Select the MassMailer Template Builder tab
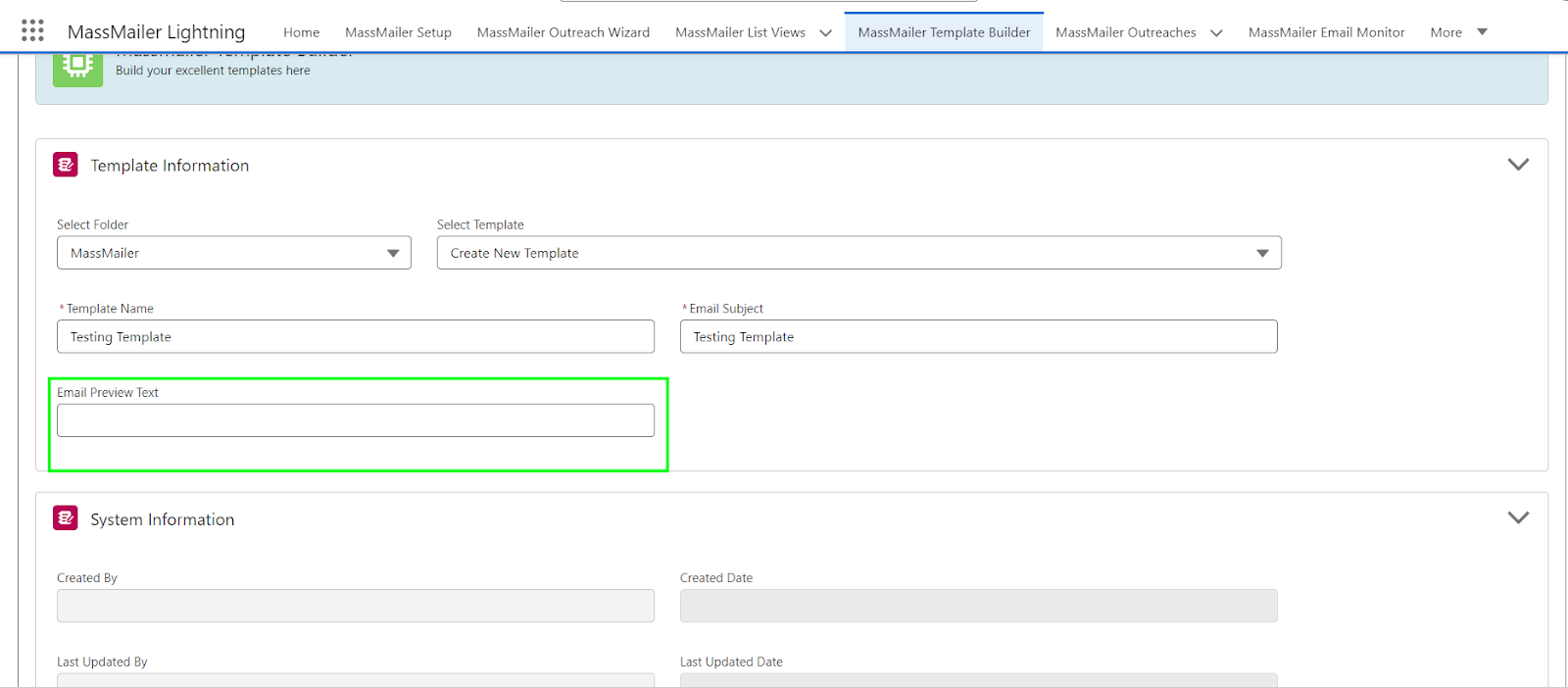This screenshot has width=1568, height=688. point(944,32)
